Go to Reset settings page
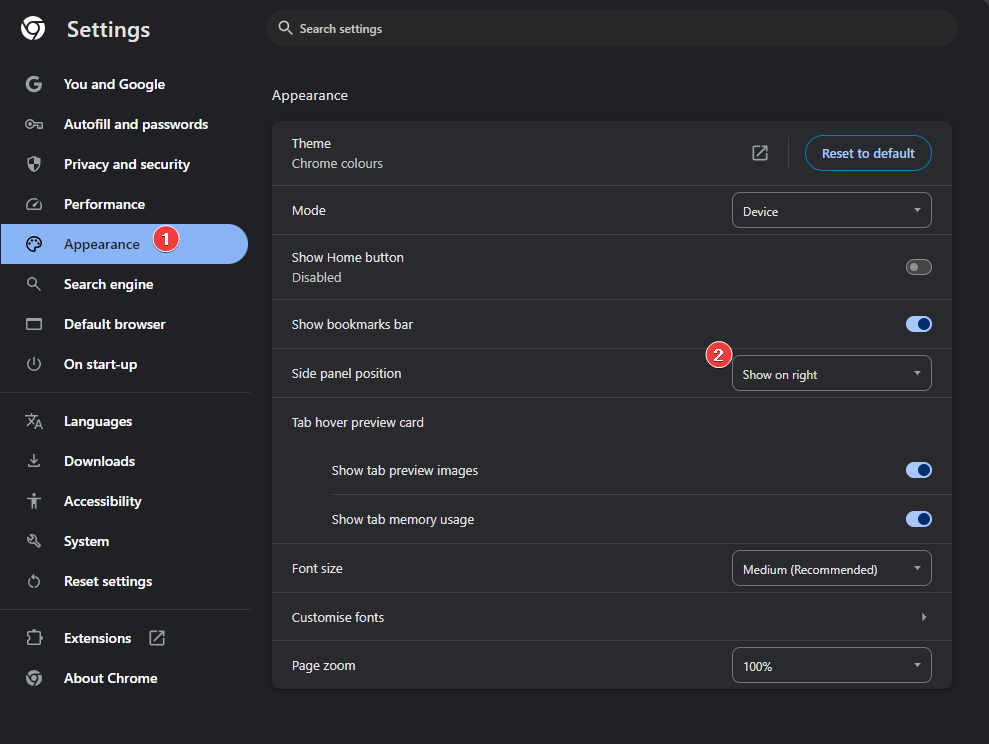Screen dimensions: 989x744 tap(108, 581)
